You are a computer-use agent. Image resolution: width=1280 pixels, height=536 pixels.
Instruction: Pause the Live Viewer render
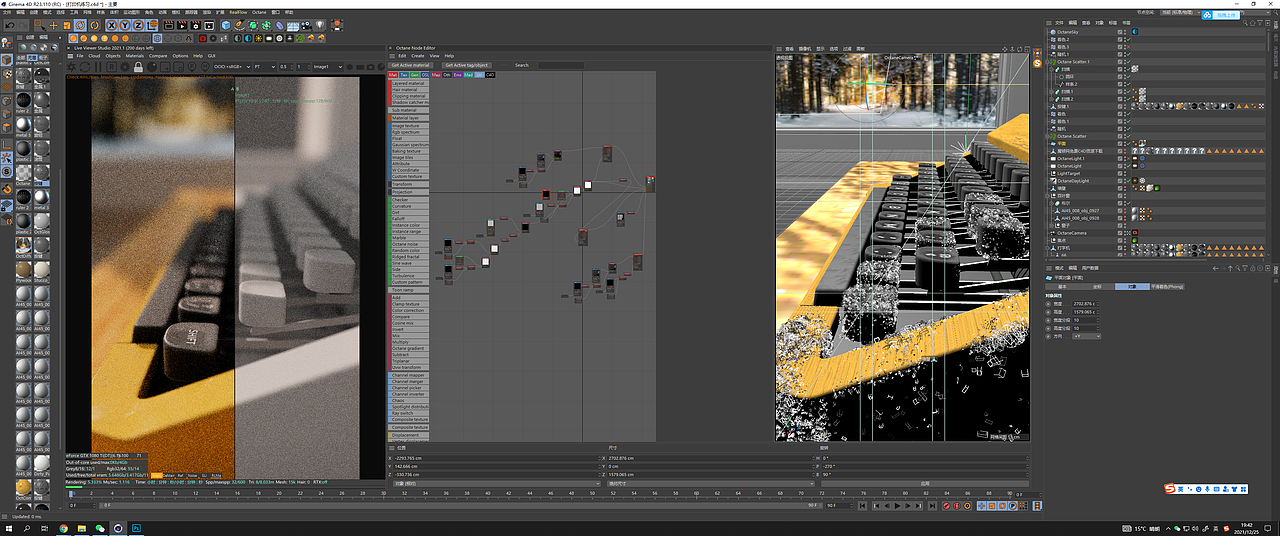(x=98, y=67)
